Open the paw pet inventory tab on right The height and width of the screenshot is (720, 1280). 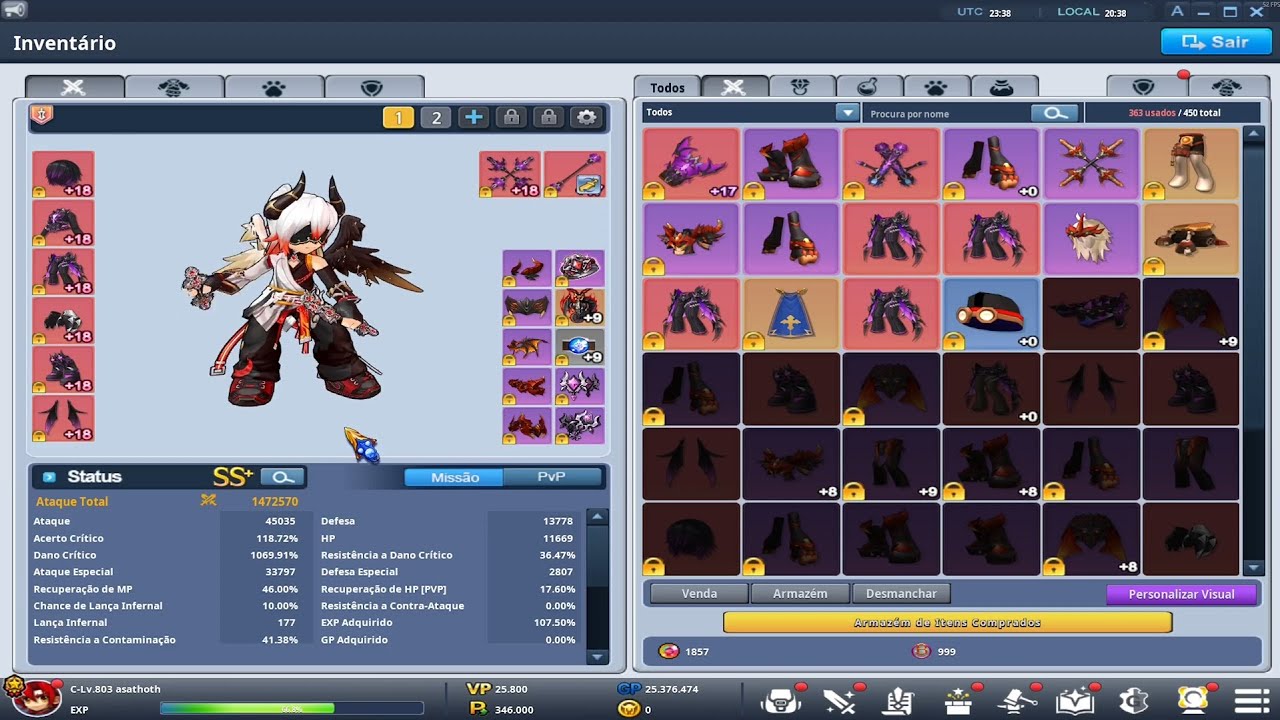937,87
